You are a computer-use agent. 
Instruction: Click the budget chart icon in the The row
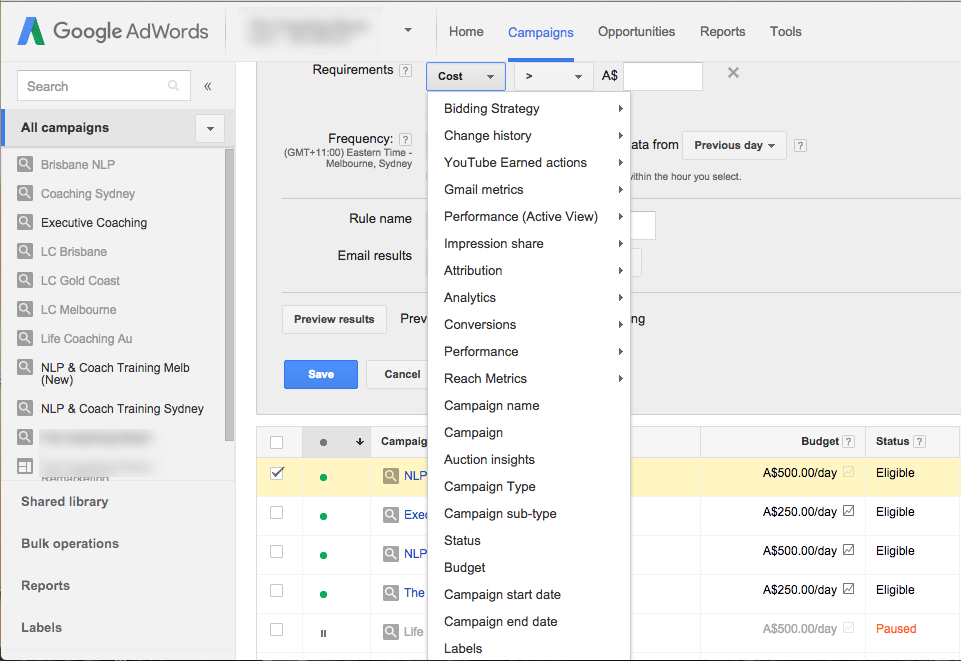click(848, 589)
